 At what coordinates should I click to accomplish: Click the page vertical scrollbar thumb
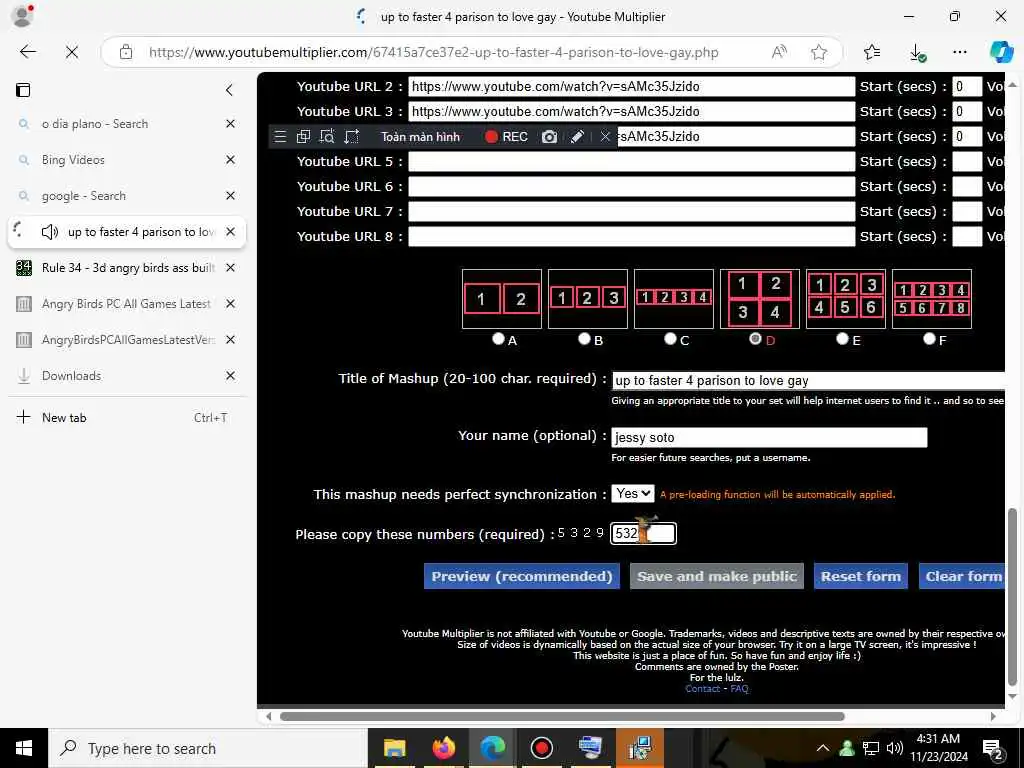pyautogui.click(x=1012, y=596)
